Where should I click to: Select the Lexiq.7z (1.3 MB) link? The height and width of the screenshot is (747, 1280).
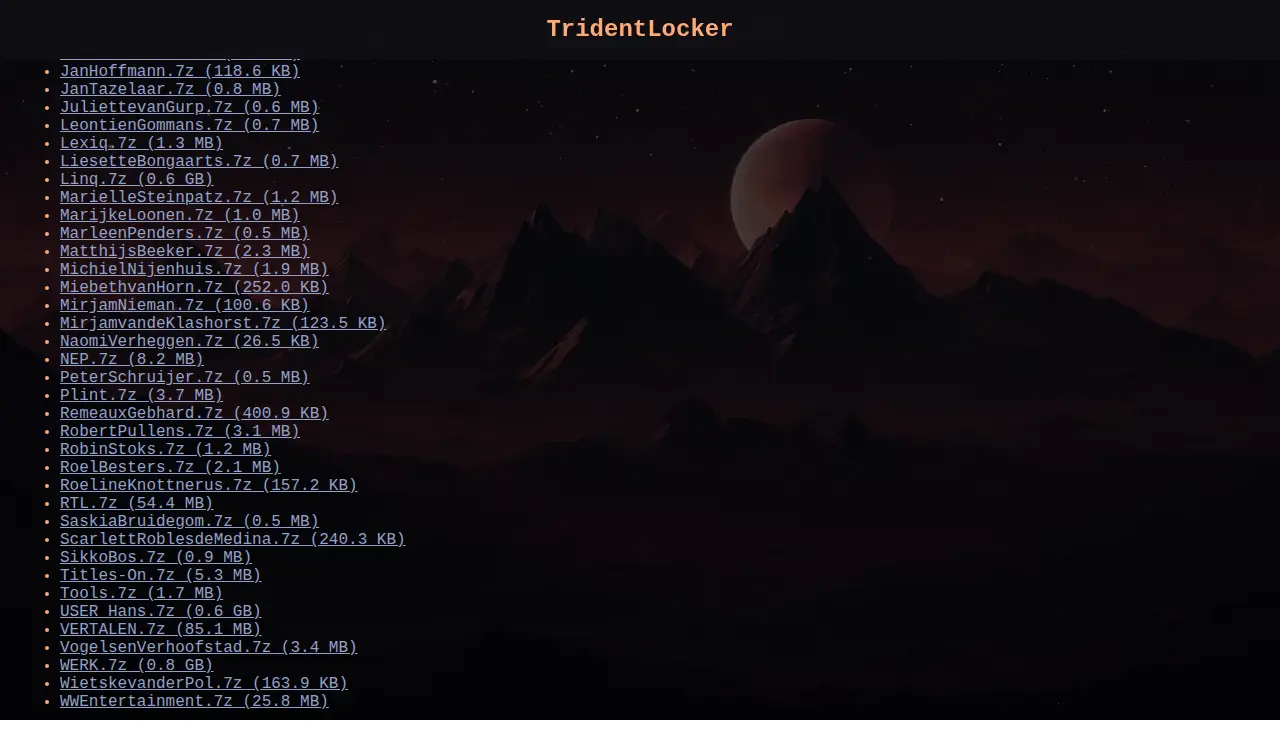[x=141, y=144]
